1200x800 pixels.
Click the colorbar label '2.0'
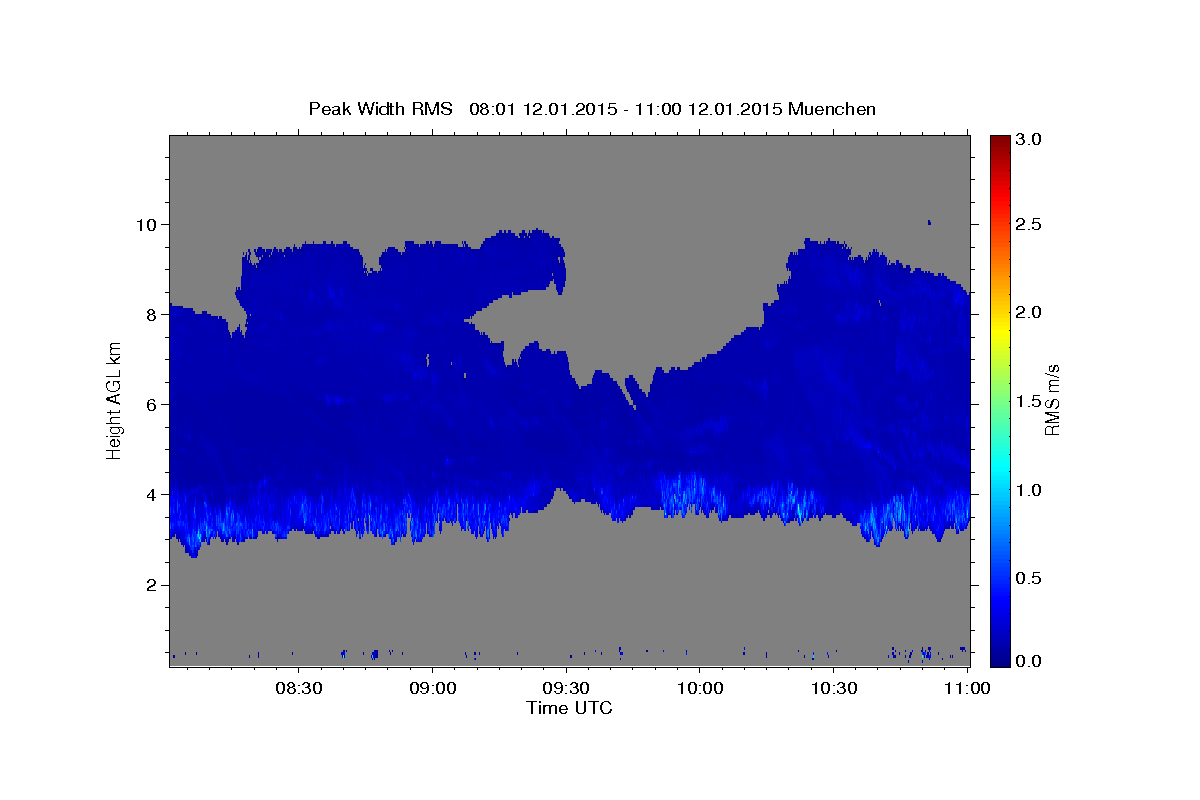(x=1030, y=313)
